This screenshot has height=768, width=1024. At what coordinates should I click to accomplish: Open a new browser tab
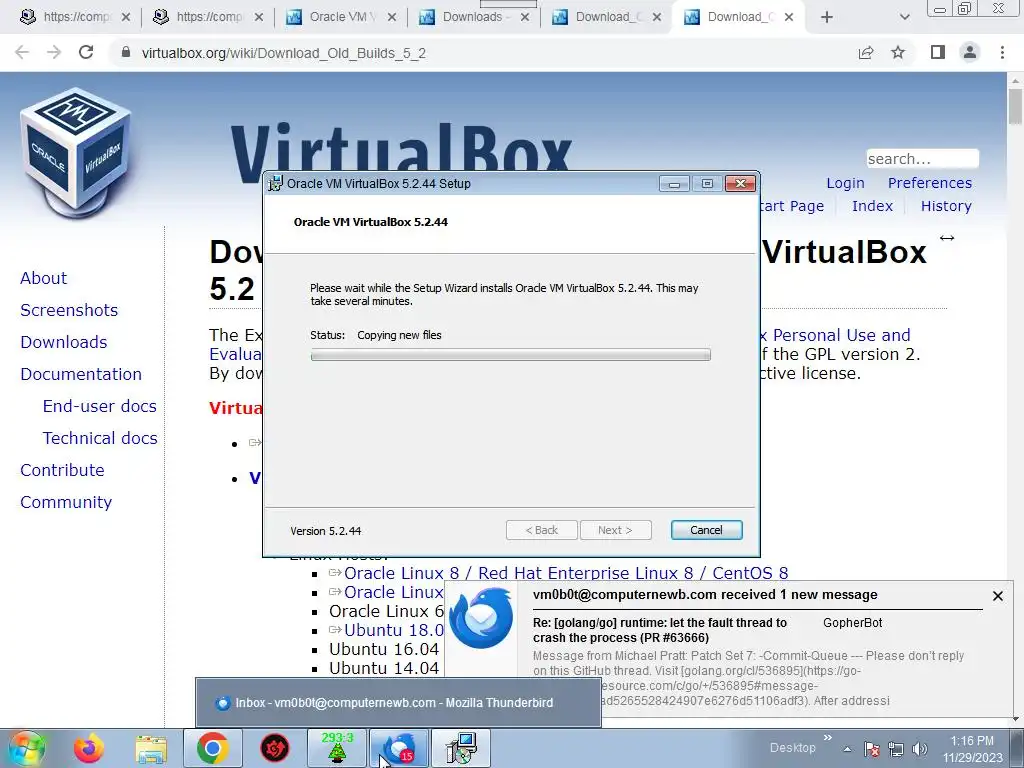pyautogui.click(x=827, y=18)
